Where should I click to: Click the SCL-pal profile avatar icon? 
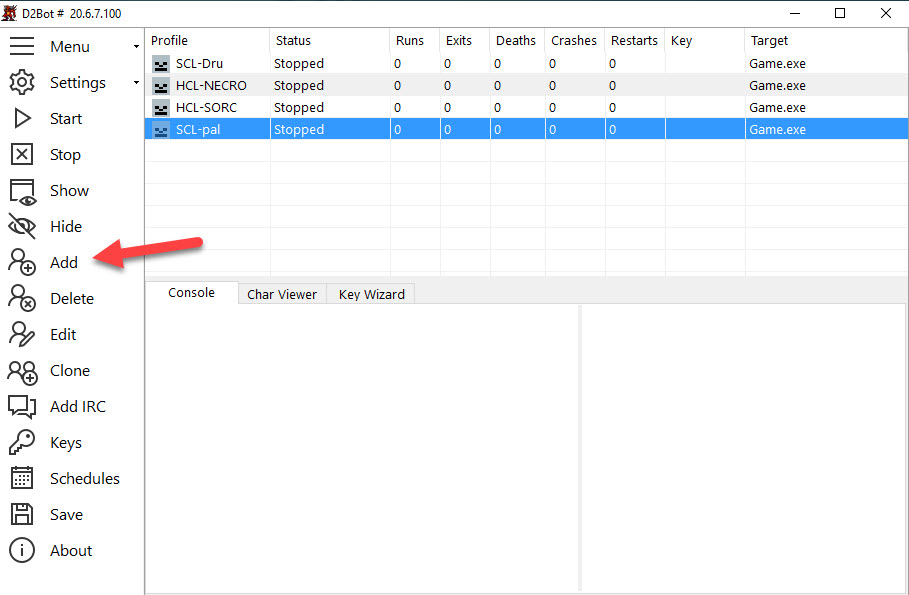pos(161,130)
